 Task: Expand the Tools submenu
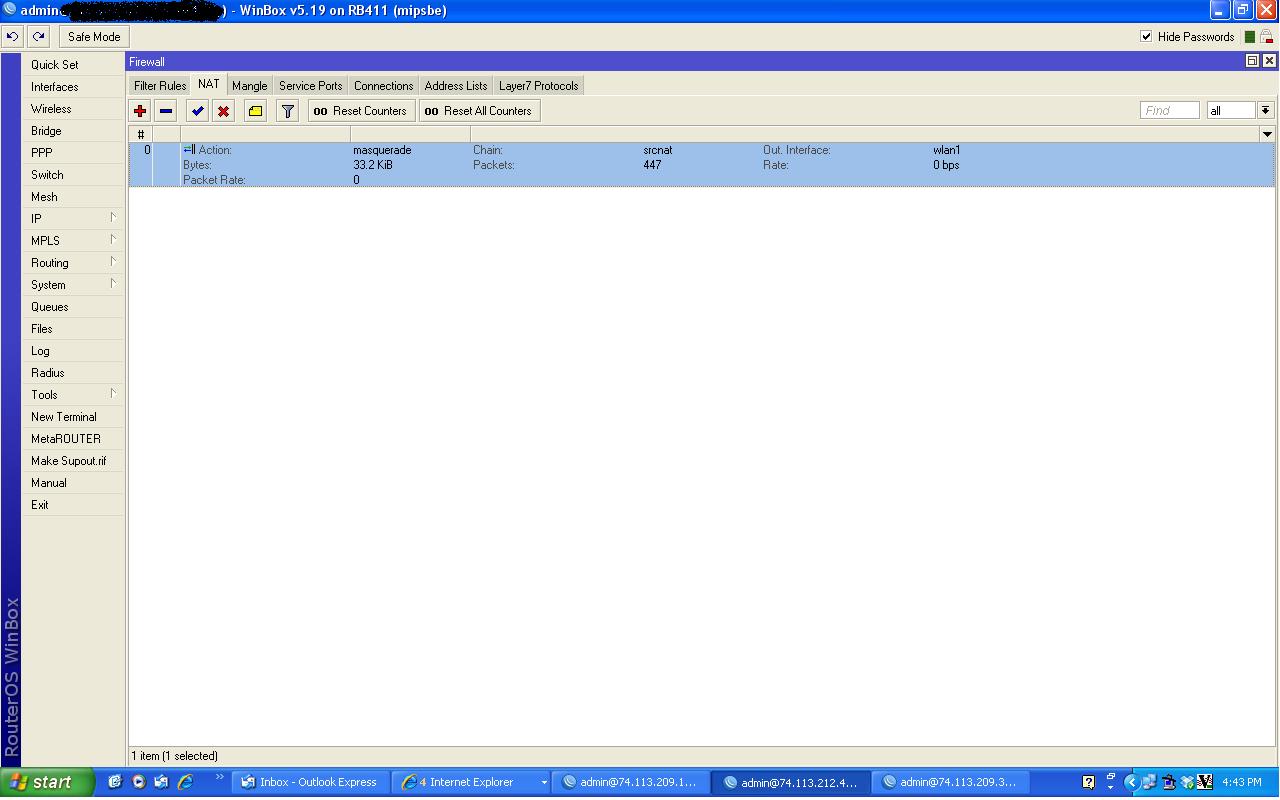pyautogui.click(x=73, y=394)
